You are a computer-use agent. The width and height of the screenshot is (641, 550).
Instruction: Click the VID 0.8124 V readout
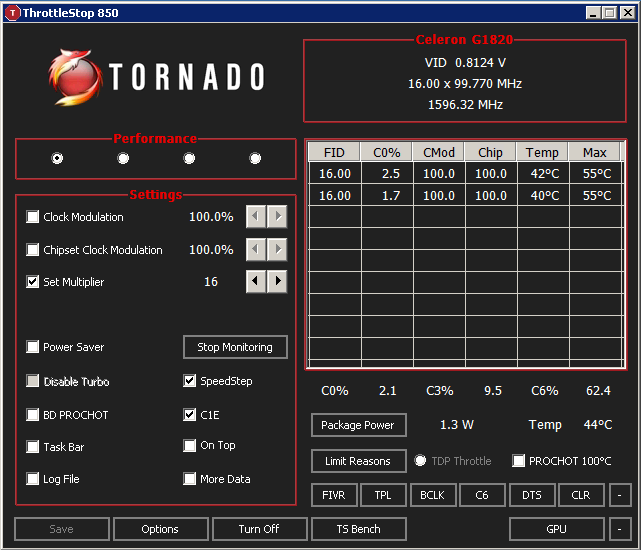click(x=465, y=63)
